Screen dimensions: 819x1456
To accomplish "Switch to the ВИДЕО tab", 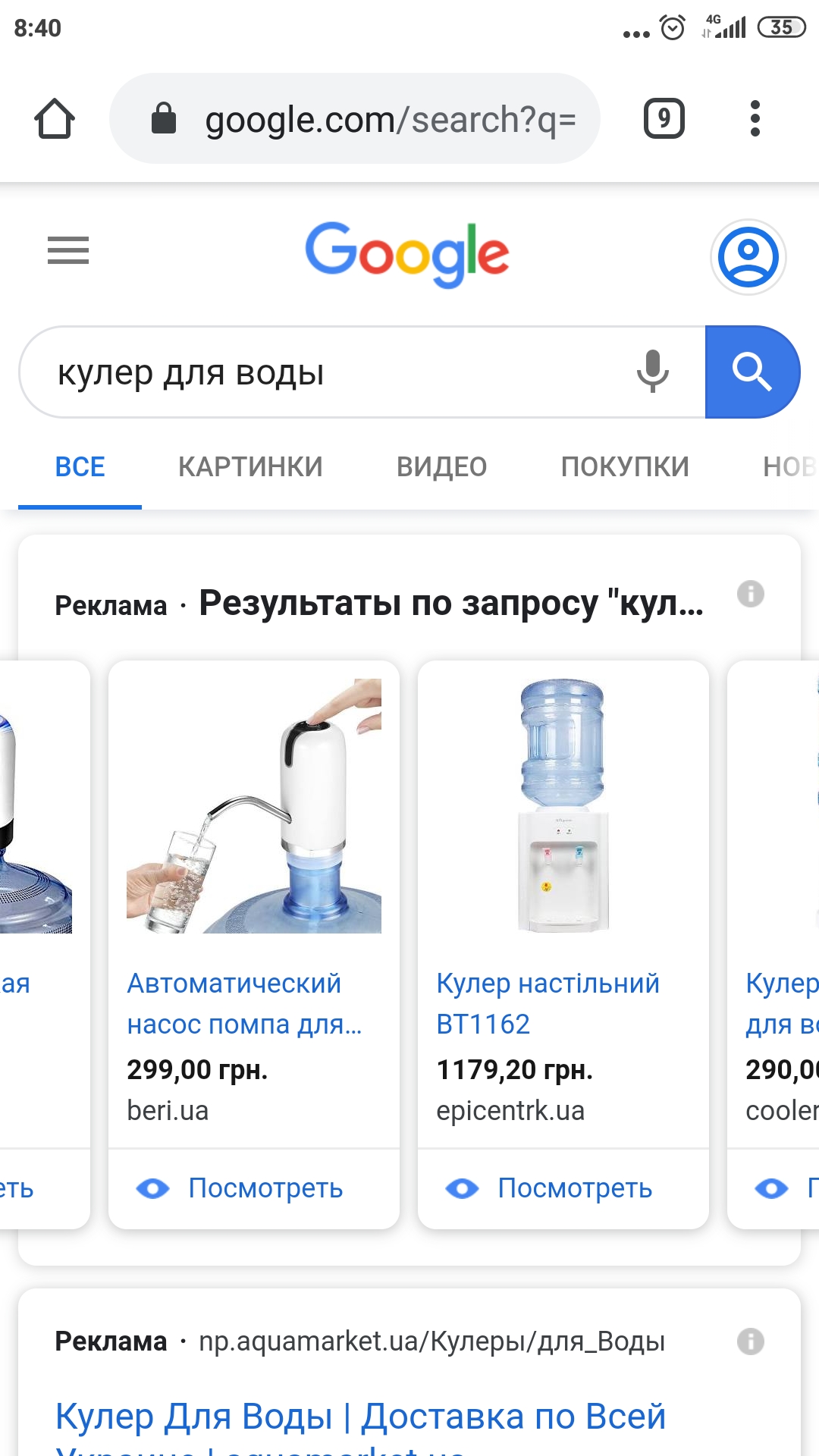I will pos(442,466).
